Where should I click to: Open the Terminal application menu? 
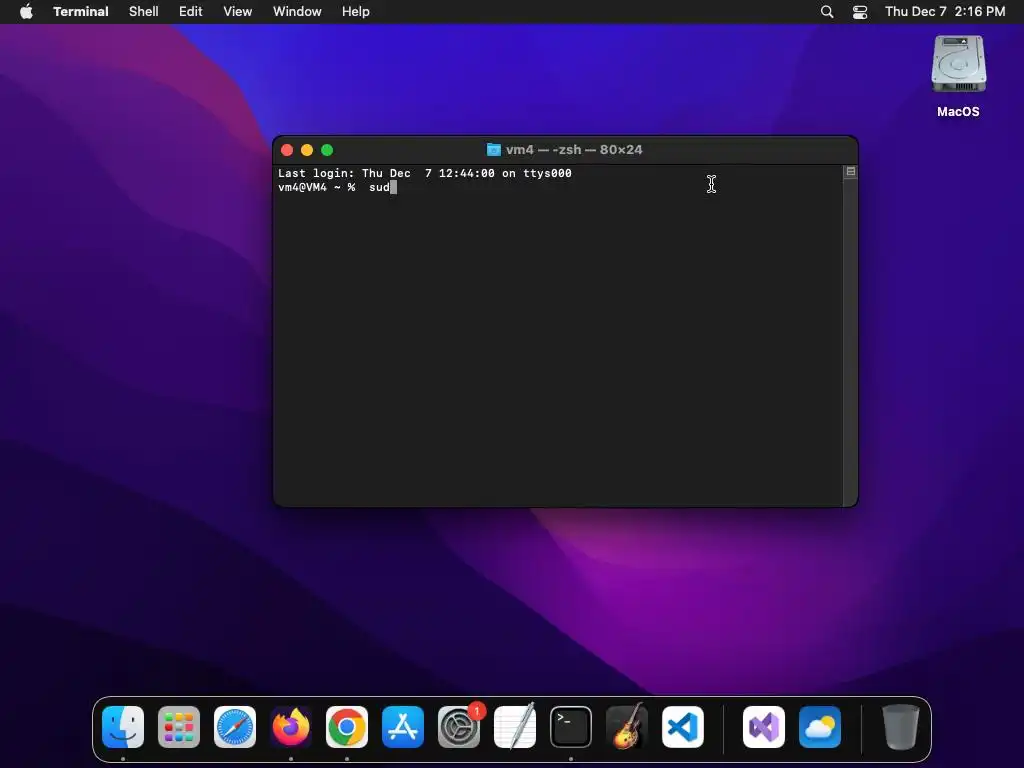pos(81,12)
